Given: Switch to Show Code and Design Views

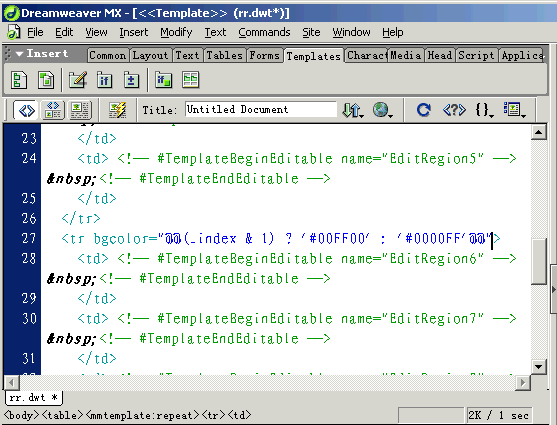Looking at the screenshot, I should [53, 110].
